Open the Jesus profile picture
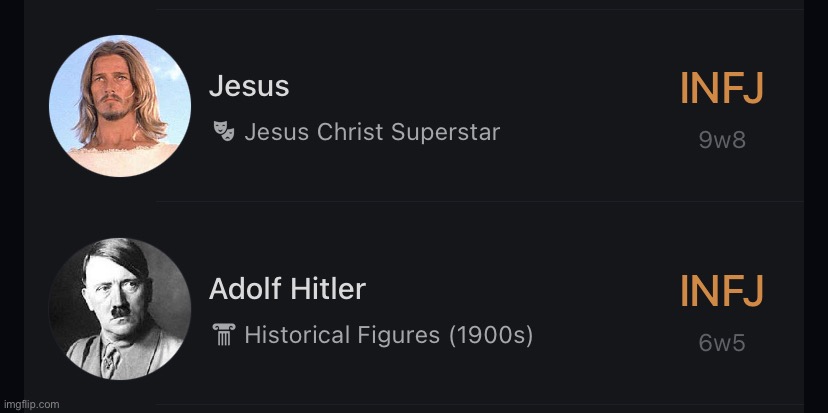This screenshot has height=413, width=828. (x=120, y=106)
